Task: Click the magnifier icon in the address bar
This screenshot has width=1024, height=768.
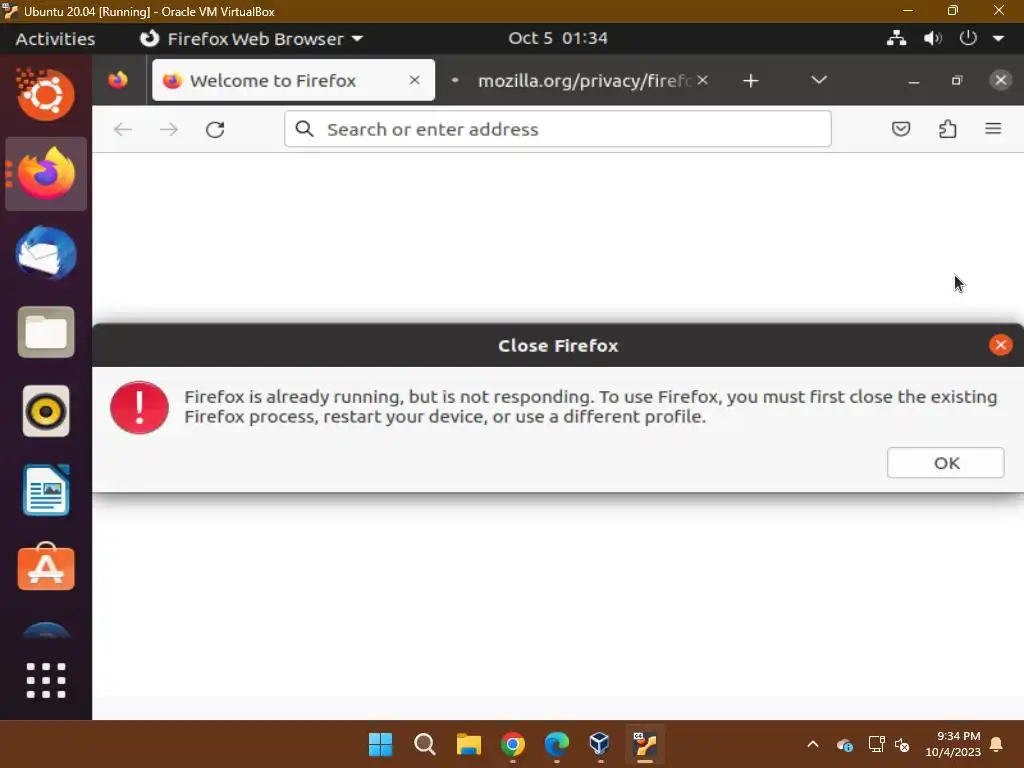Action: (x=304, y=129)
